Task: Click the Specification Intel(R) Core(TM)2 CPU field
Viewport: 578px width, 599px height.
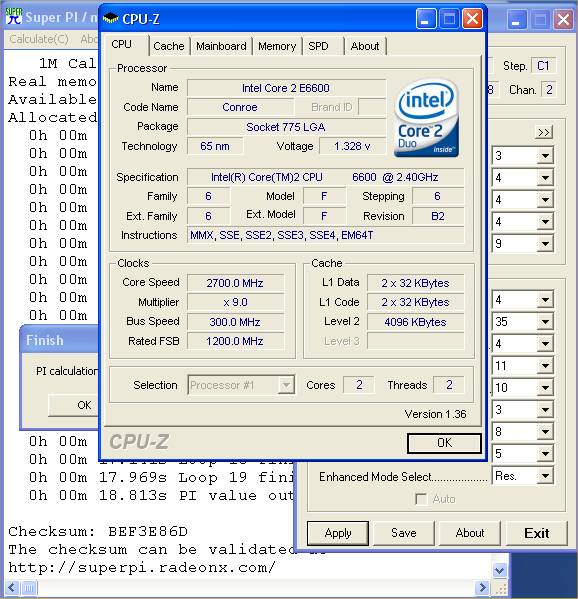Action: point(325,177)
